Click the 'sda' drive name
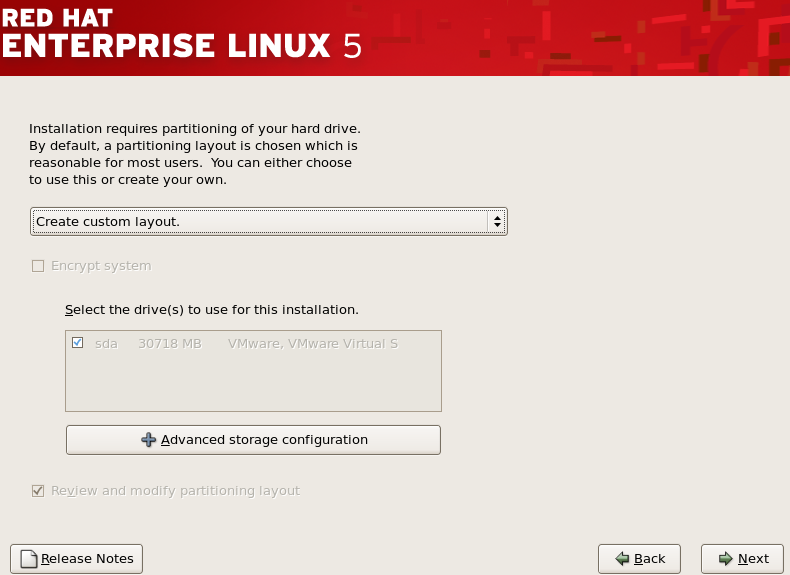 point(106,344)
